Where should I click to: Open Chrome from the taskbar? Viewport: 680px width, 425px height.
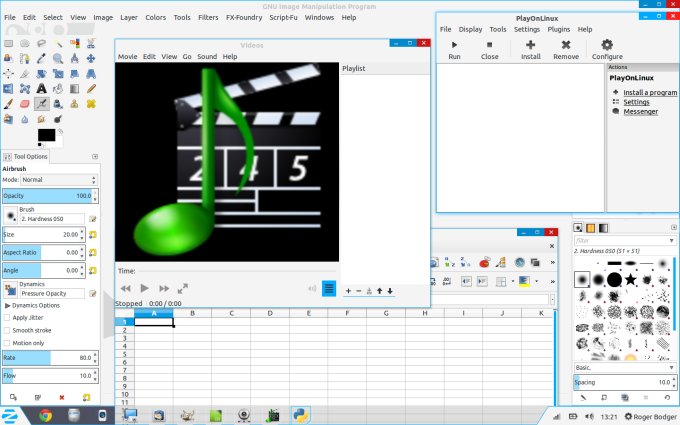[x=45, y=415]
